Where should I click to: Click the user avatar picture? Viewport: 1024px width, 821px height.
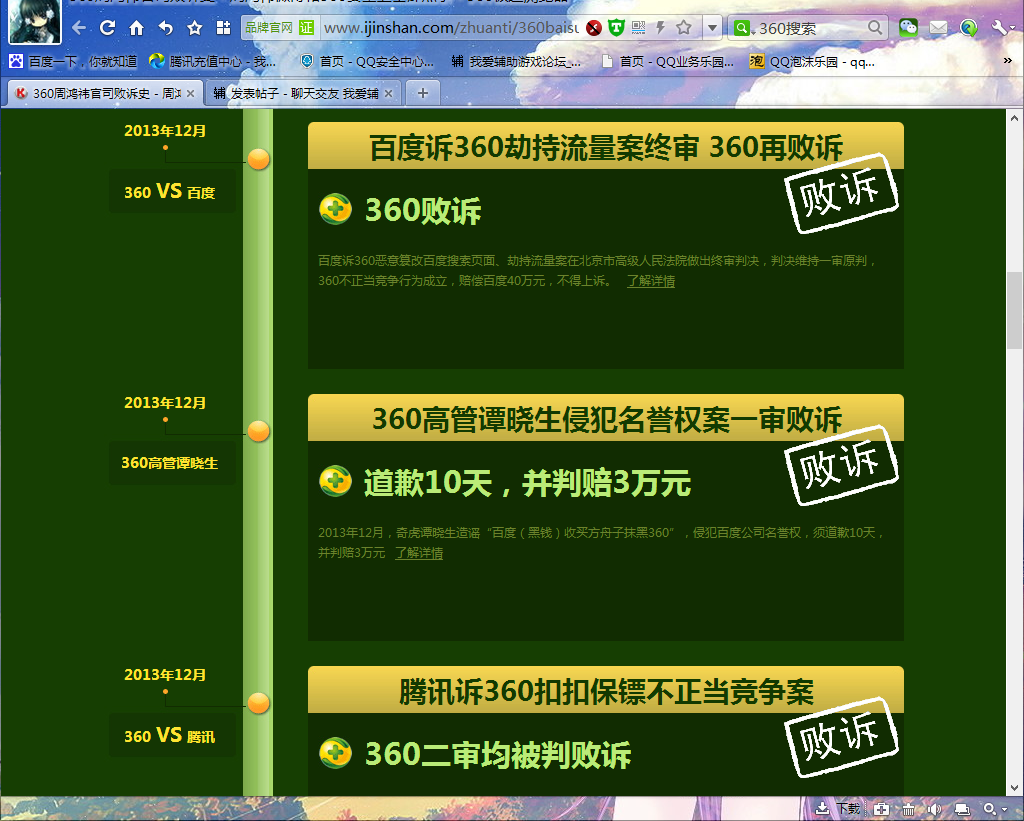tap(35, 21)
